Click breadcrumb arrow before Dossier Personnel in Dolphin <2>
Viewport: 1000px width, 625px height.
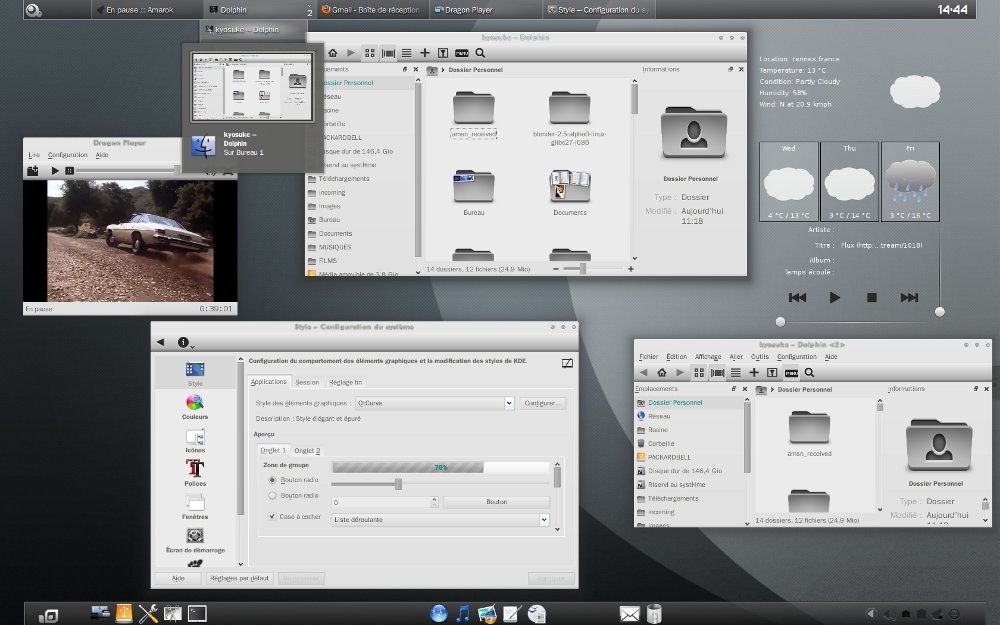(772, 390)
